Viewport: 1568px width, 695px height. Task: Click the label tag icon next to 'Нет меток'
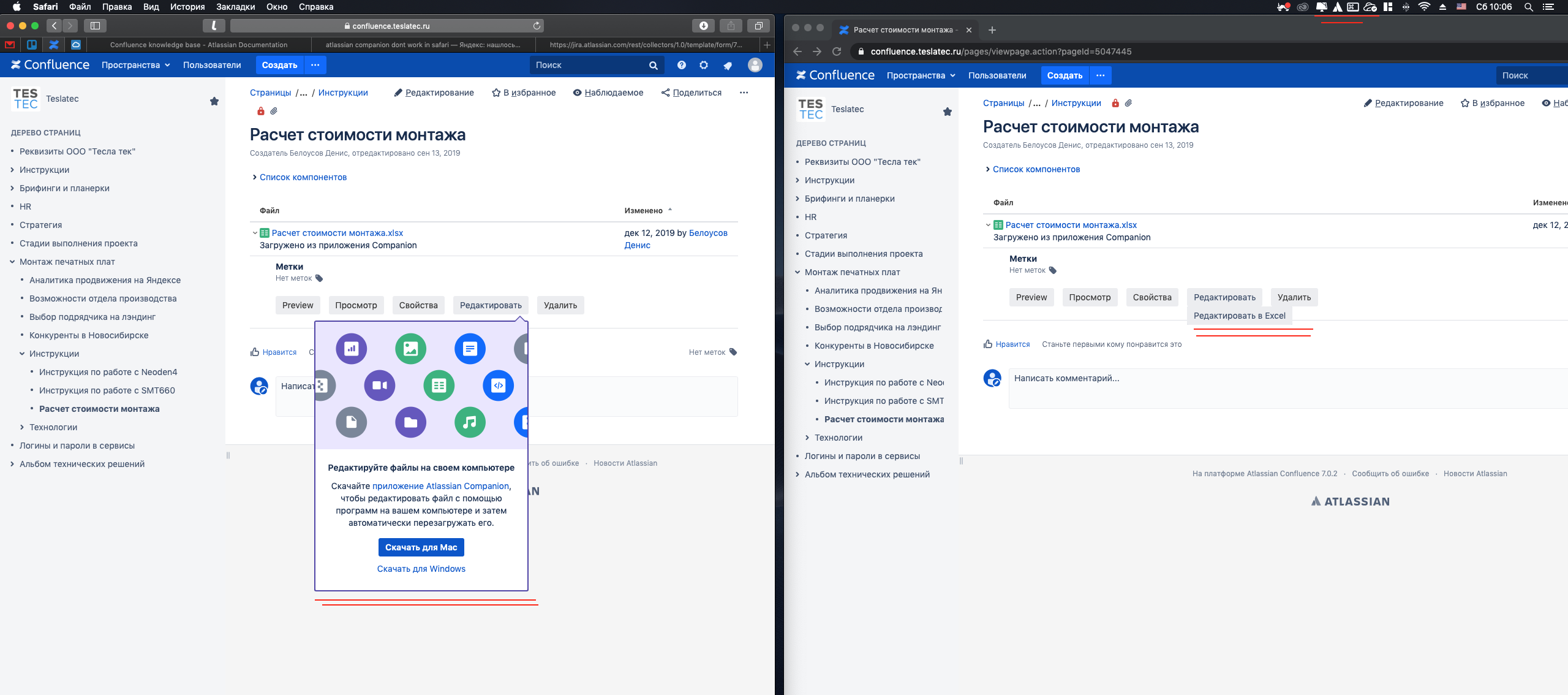[319, 278]
